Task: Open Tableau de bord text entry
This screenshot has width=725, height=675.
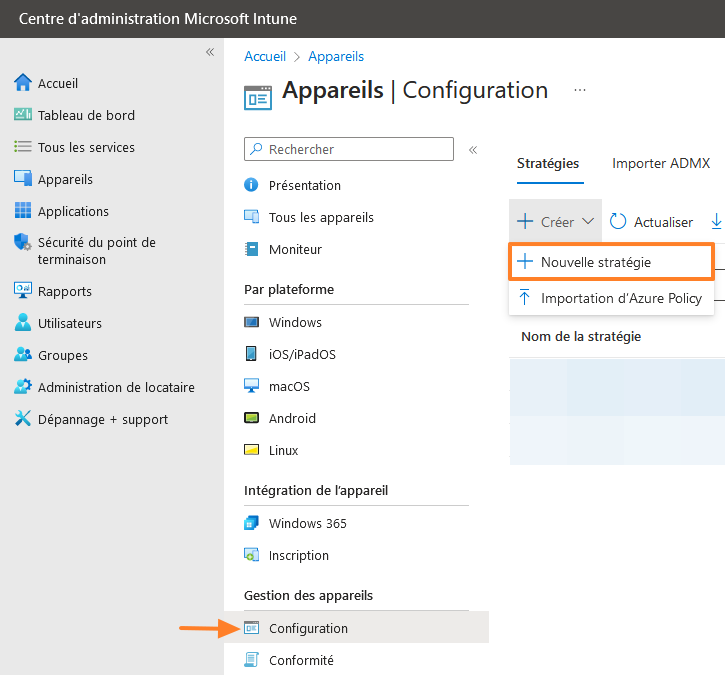Action: (86, 115)
